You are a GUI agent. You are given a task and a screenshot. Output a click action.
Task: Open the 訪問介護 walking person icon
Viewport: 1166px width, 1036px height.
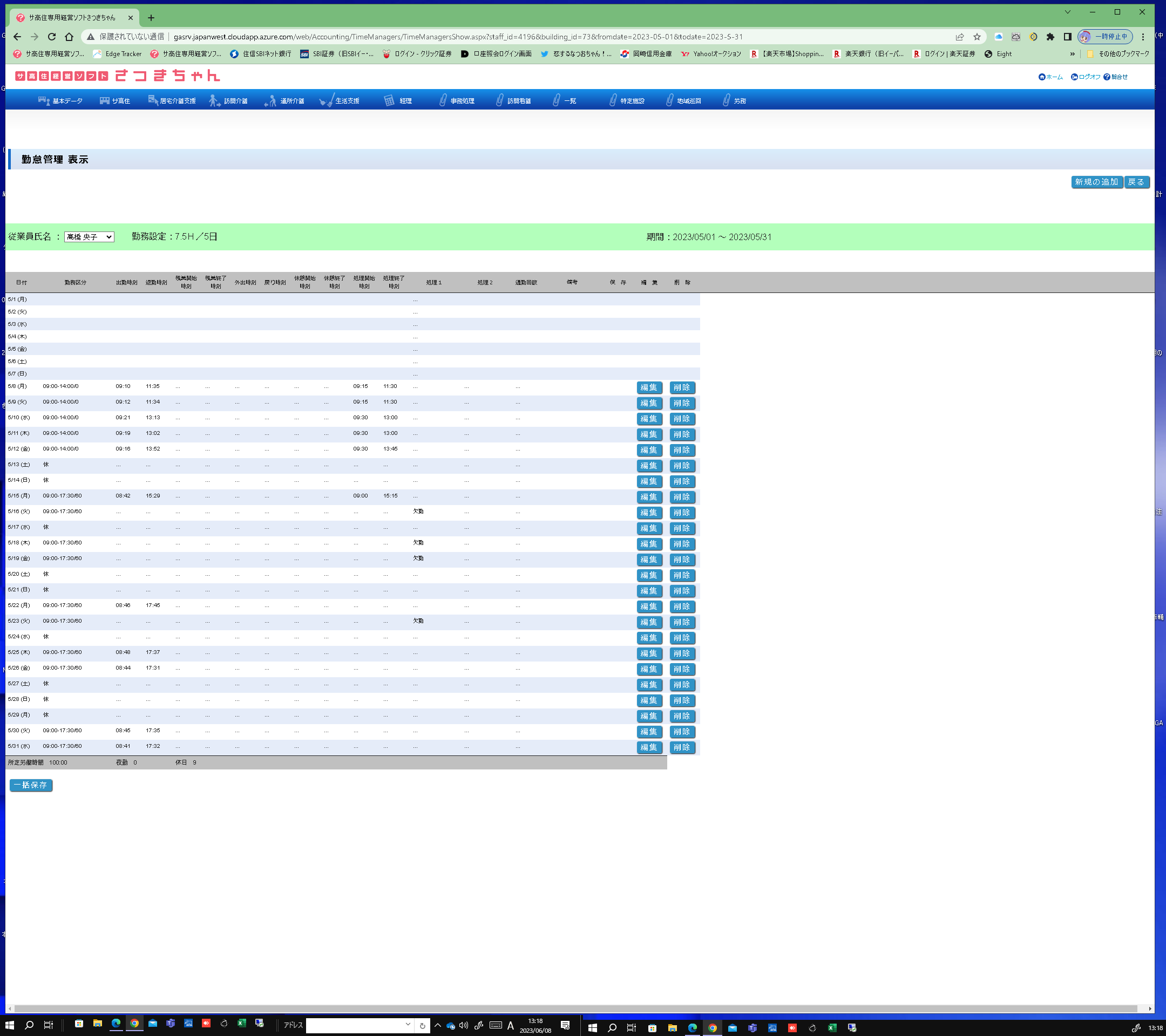tap(214, 101)
